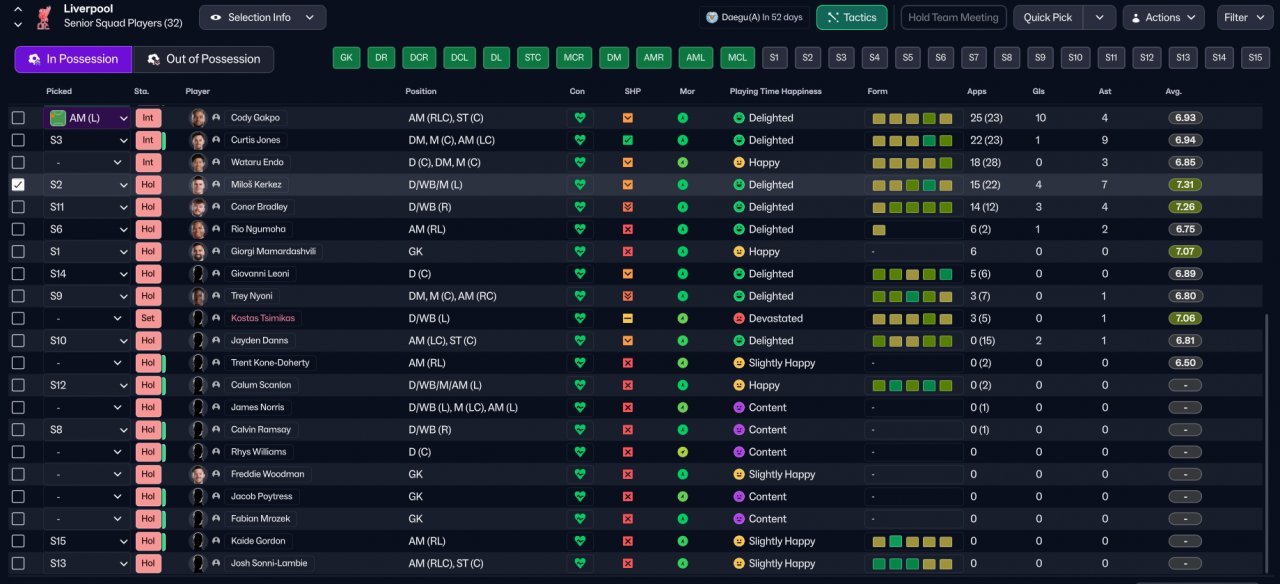1280x584 pixels.
Task: Check the box for Kostas Tsimikas
Action: pyautogui.click(x=18, y=318)
